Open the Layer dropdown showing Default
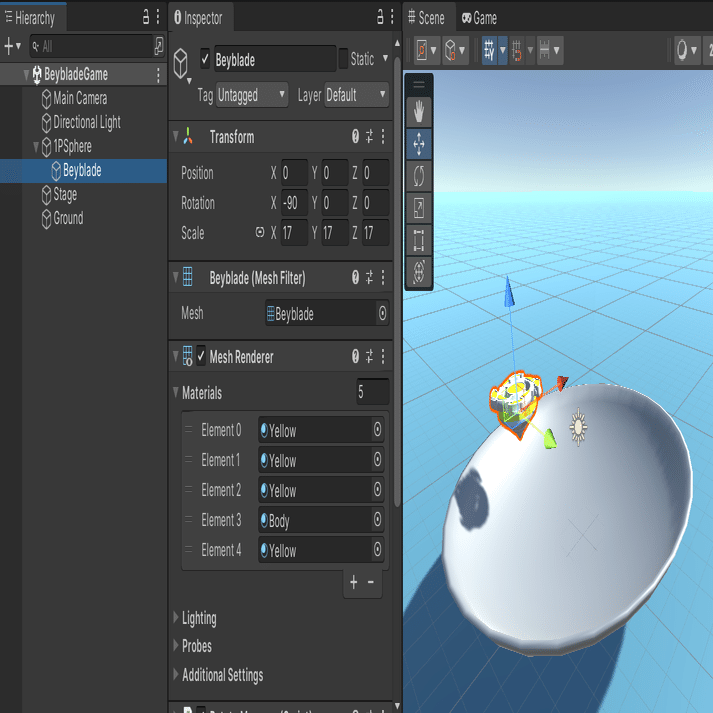 (x=356, y=95)
